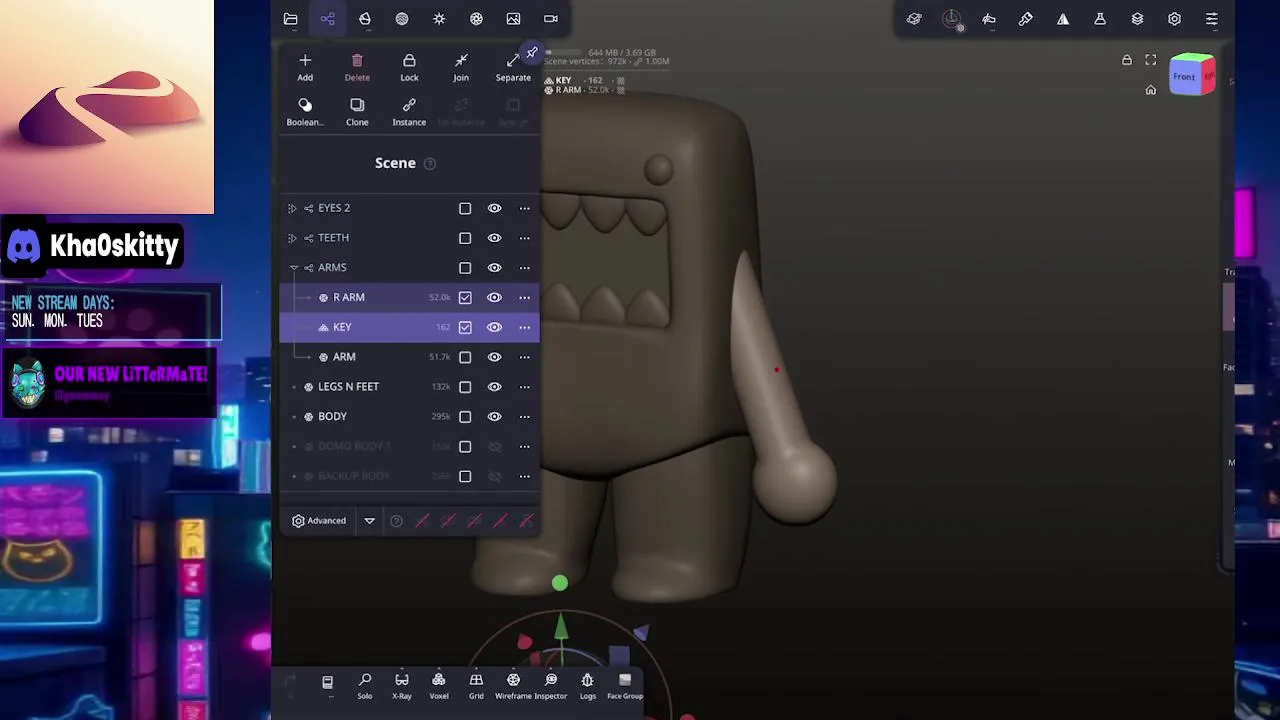The image size is (1280, 720).
Task: Select the TEETH checkbox
Action: [x=465, y=238]
